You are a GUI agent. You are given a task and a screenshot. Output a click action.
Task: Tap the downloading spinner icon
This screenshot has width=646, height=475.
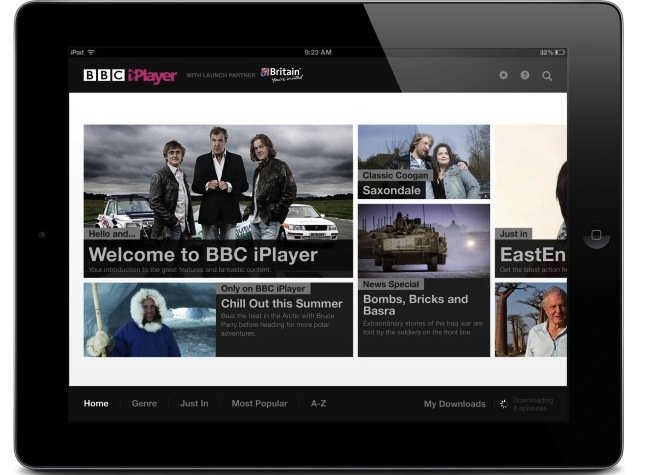coord(505,404)
